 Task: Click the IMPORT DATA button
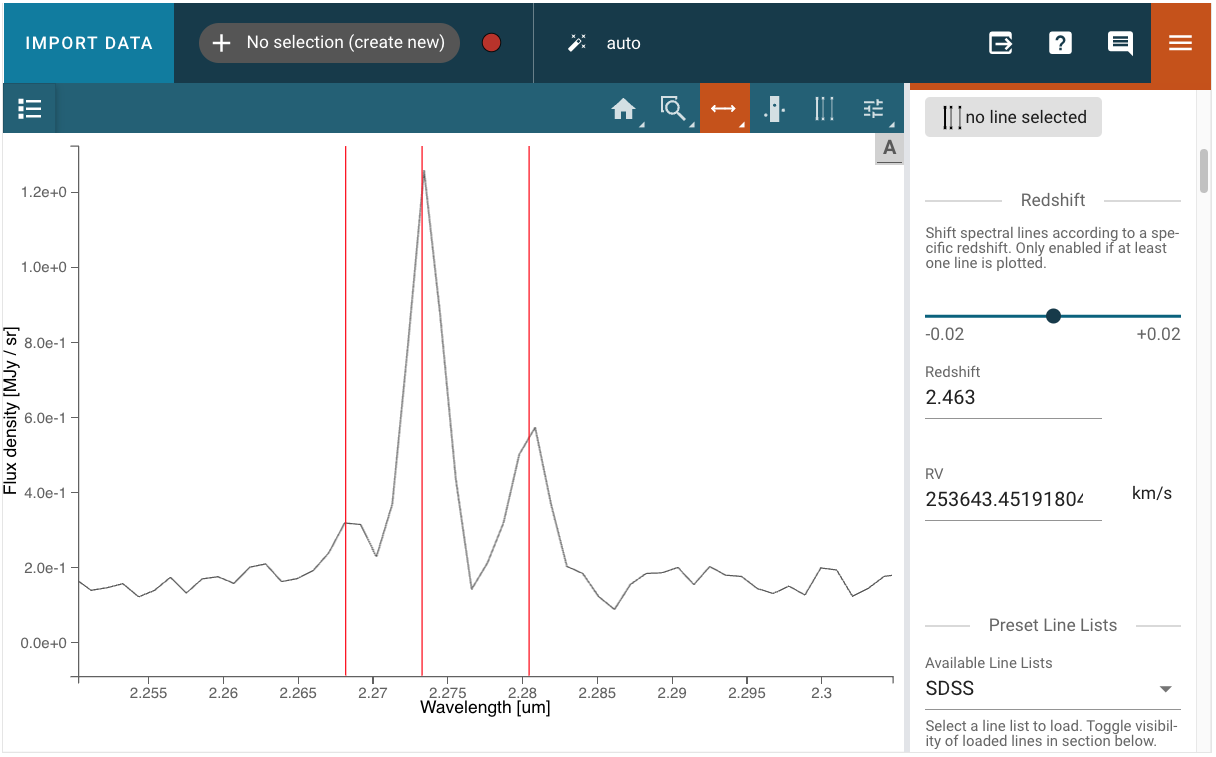tap(89, 43)
